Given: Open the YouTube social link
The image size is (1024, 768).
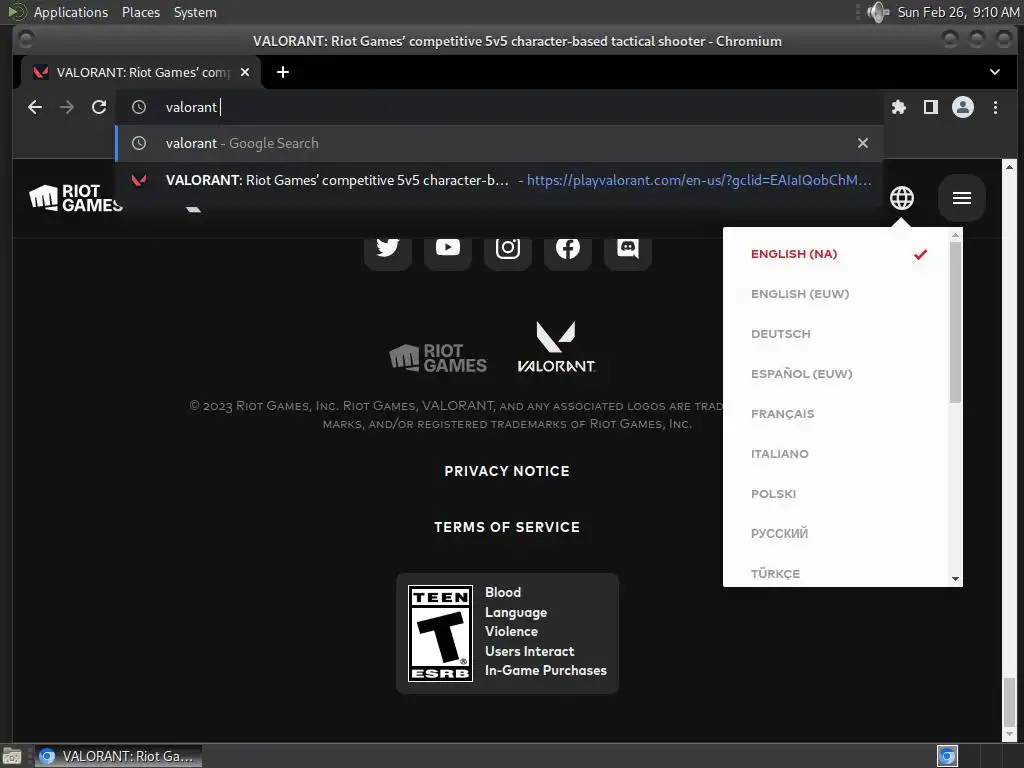Looking at the screenshot, I should pos(448,249).
